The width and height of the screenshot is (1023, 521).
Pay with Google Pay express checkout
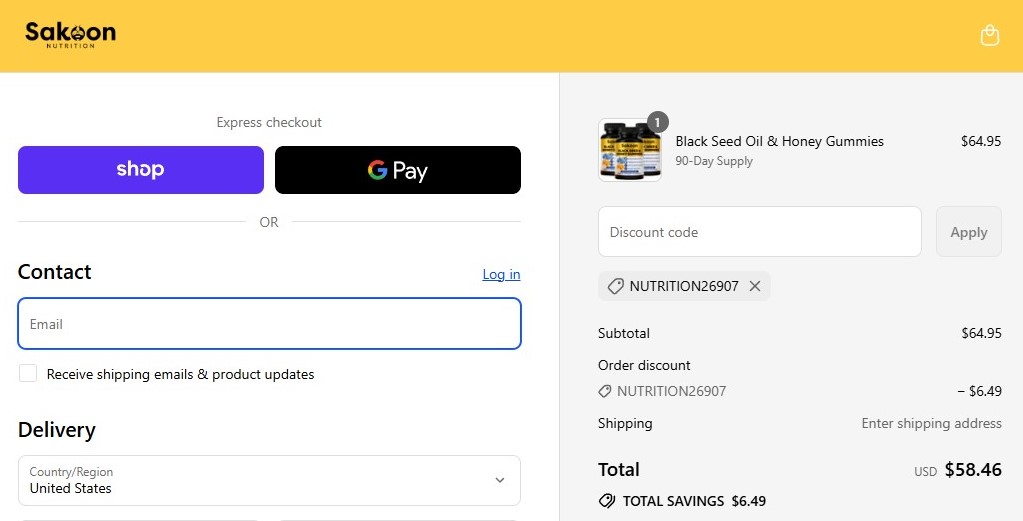(398, 170)
